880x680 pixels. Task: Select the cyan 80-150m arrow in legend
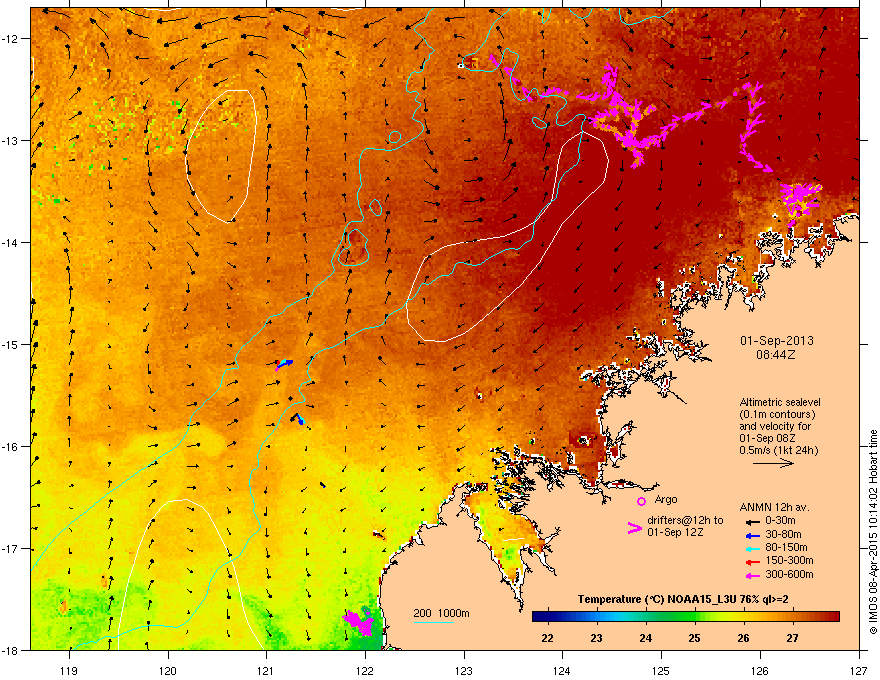click(752, 548)
